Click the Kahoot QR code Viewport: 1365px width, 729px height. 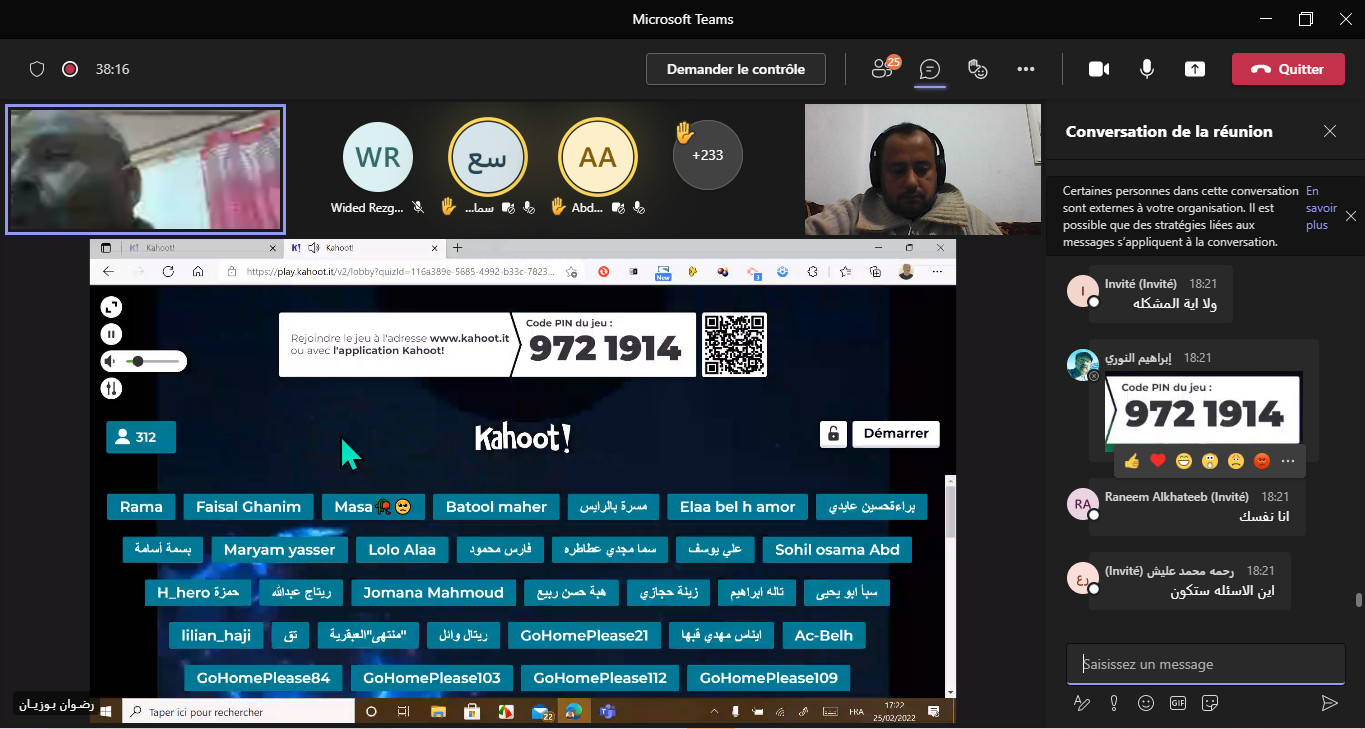[x=734, y=344]
